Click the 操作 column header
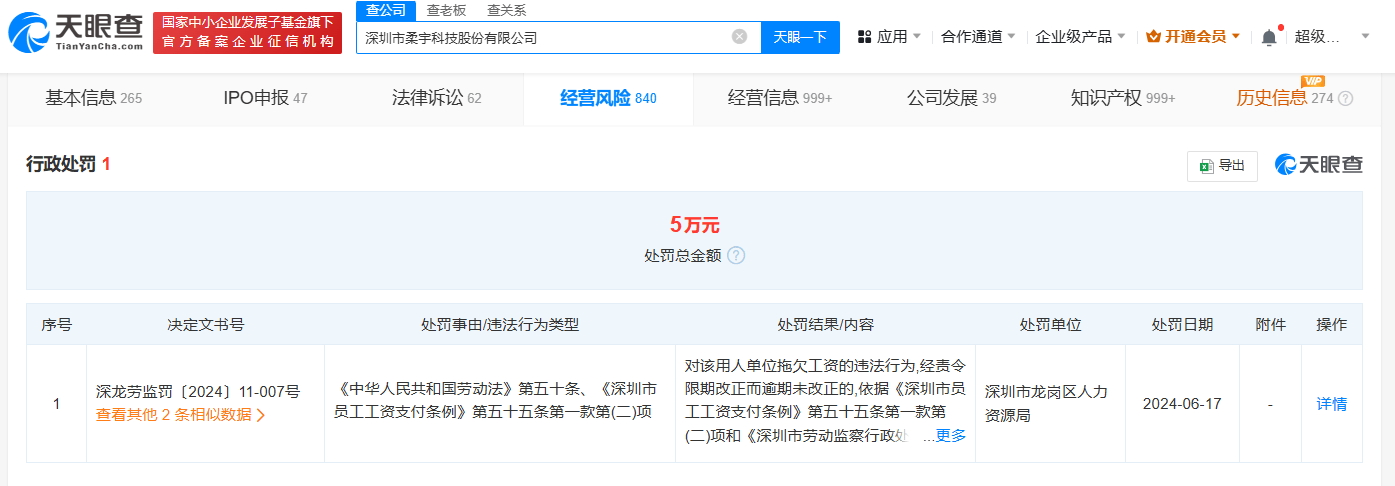 point(1331,325)
